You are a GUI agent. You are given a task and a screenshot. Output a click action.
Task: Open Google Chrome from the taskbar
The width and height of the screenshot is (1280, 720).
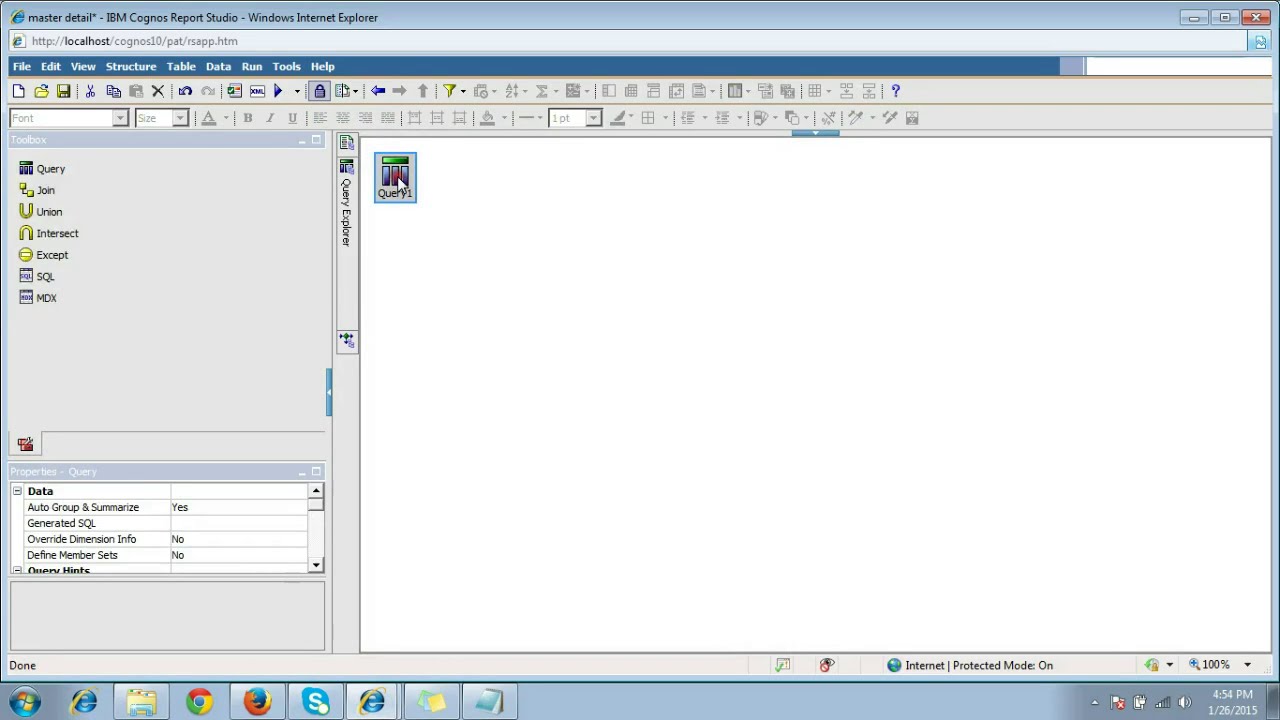pyautogui.click(x=199, y=702)
